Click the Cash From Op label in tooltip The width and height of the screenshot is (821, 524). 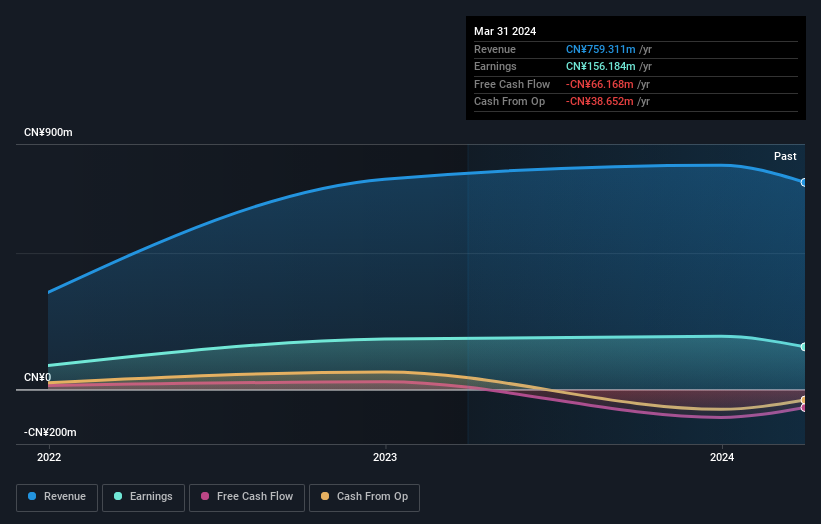pos(509,102)
